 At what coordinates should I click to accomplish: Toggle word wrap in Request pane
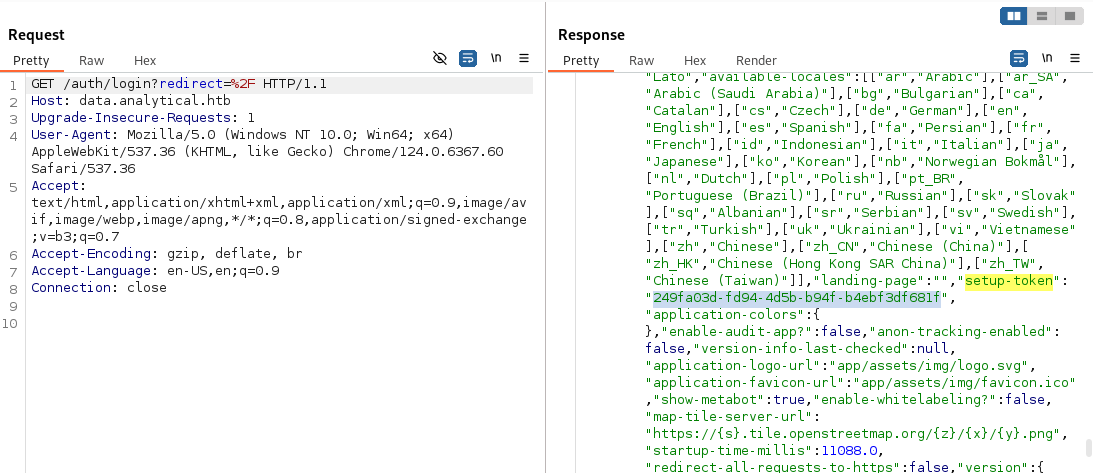pyautogui.click(x=467, y=59)
